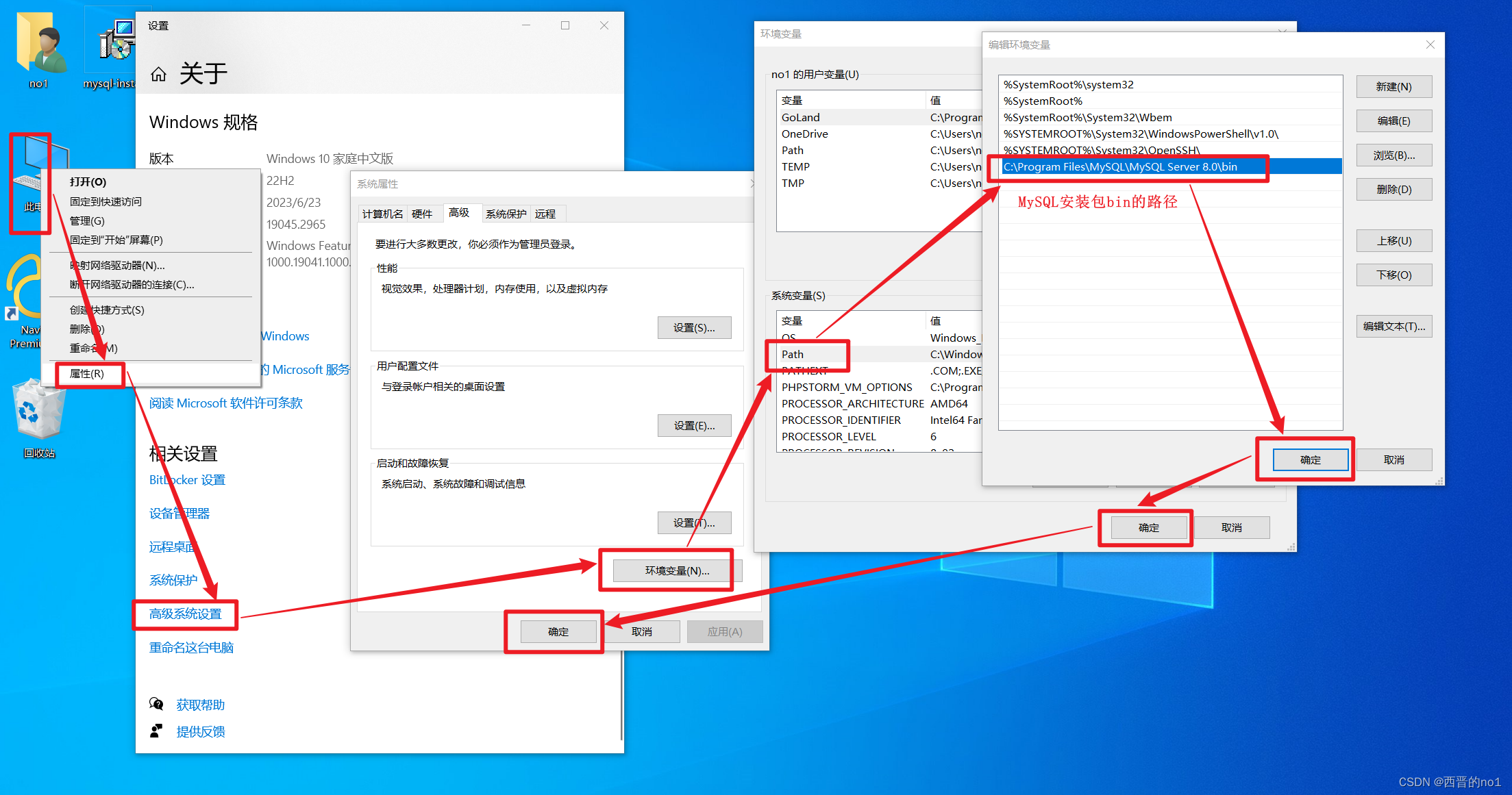Click the Get help icon in Settings
Viewport: 1512px width, 795px height.
(x=156, y=704)
